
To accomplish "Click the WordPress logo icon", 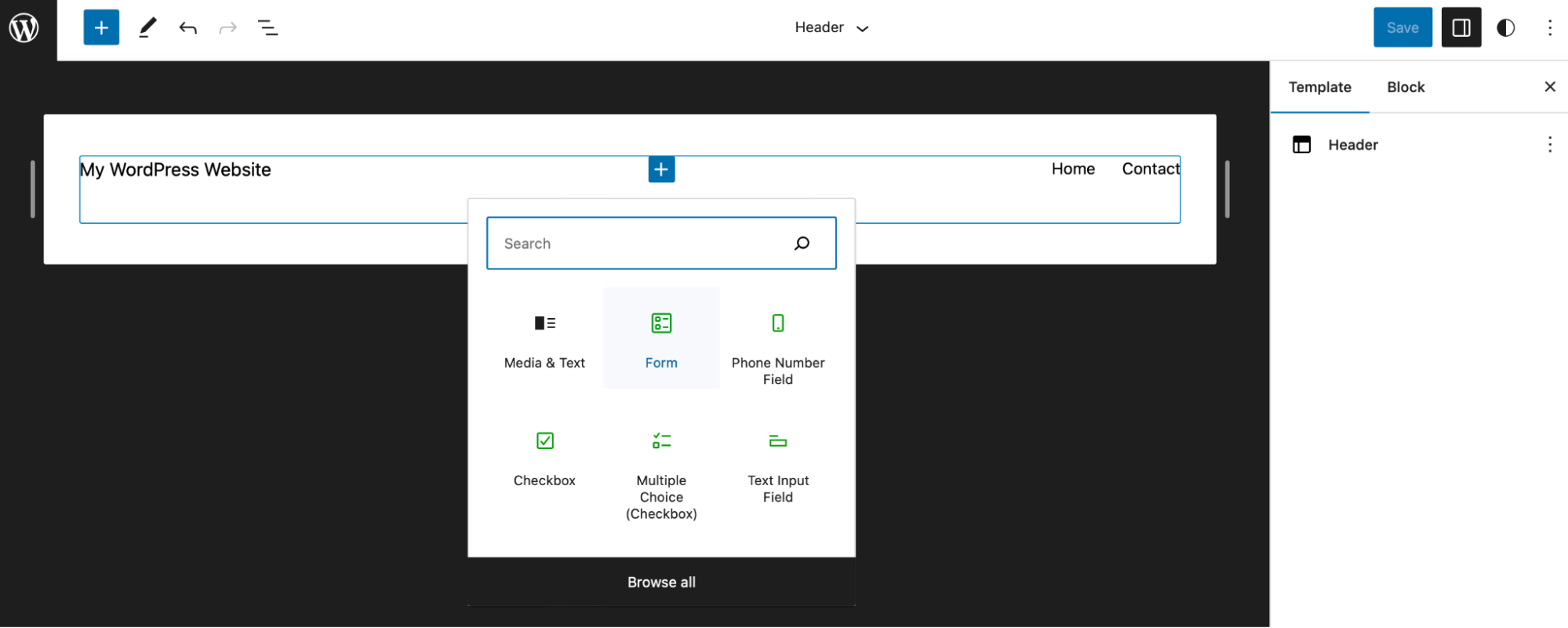I will click(x=24, y=28).
